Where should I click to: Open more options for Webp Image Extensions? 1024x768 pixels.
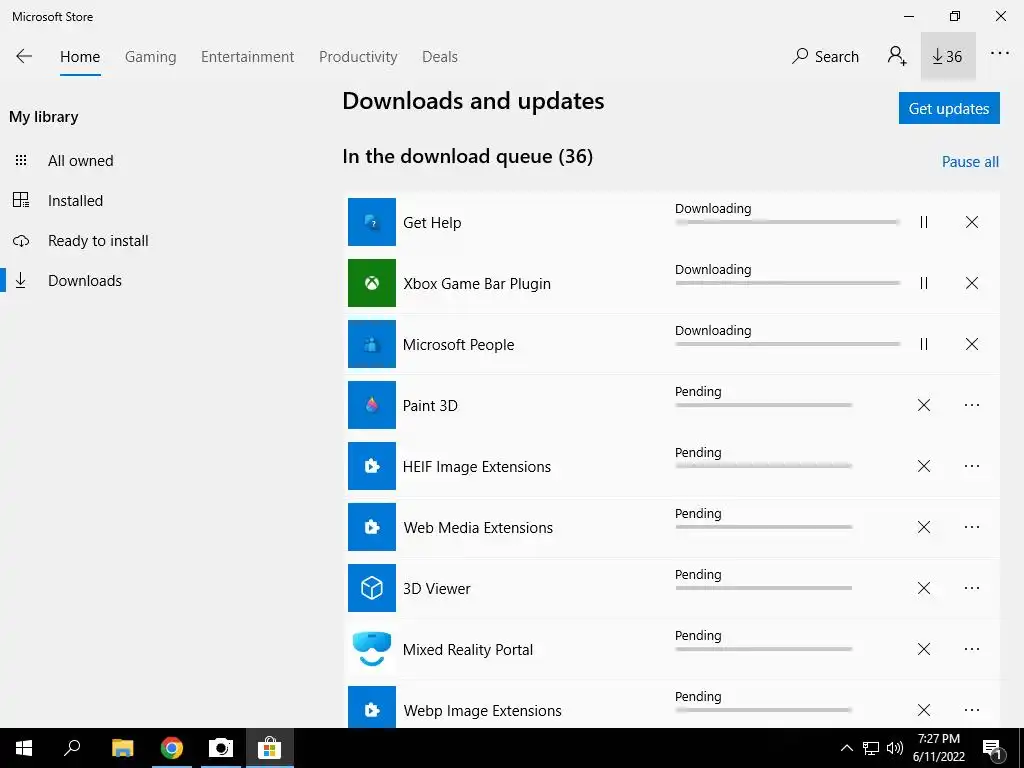point(972,710)
